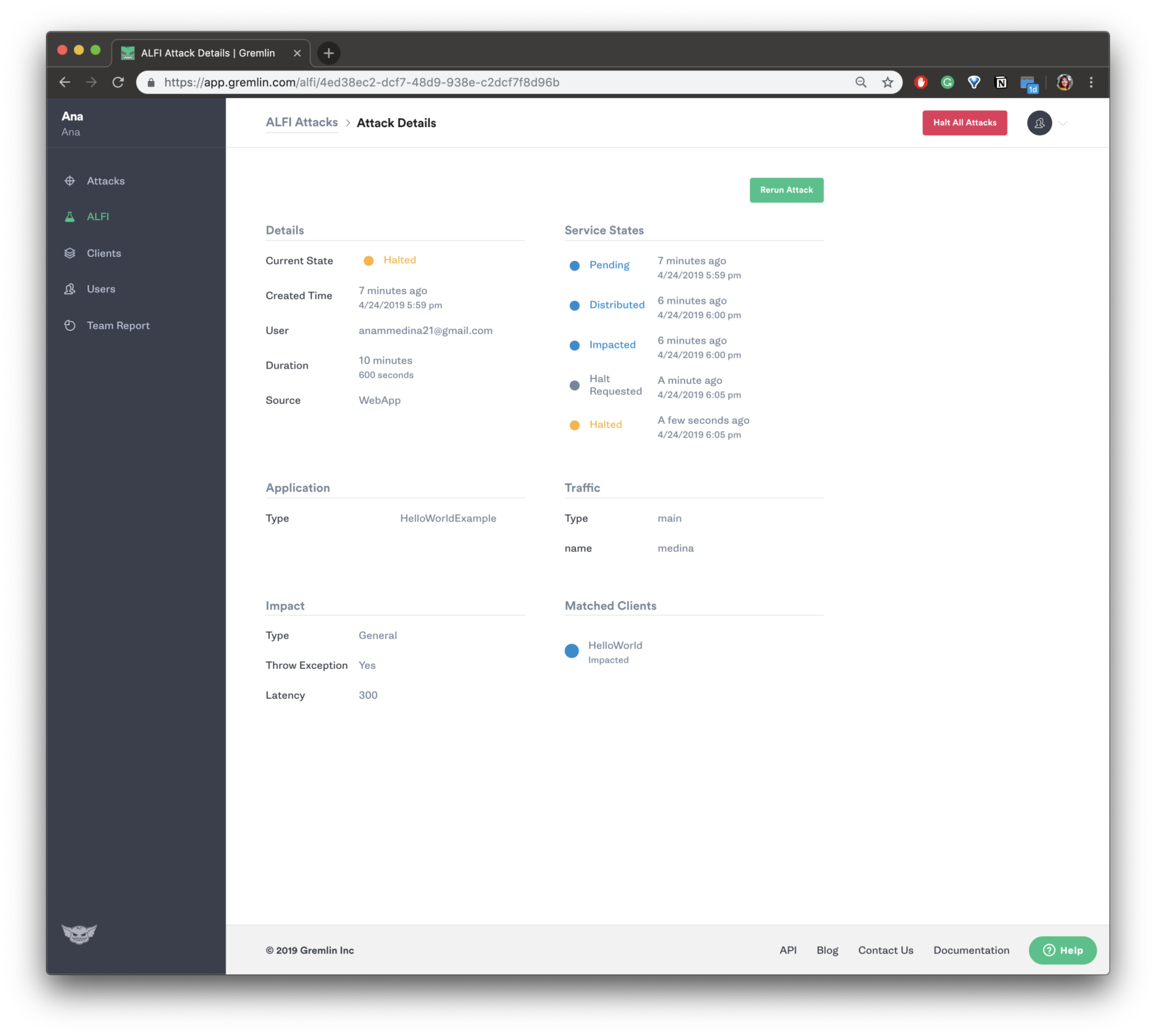The height and width of the screenshot is (1036, 1156).
Task: Click the Traffic type value main
Action: [669, 519]
